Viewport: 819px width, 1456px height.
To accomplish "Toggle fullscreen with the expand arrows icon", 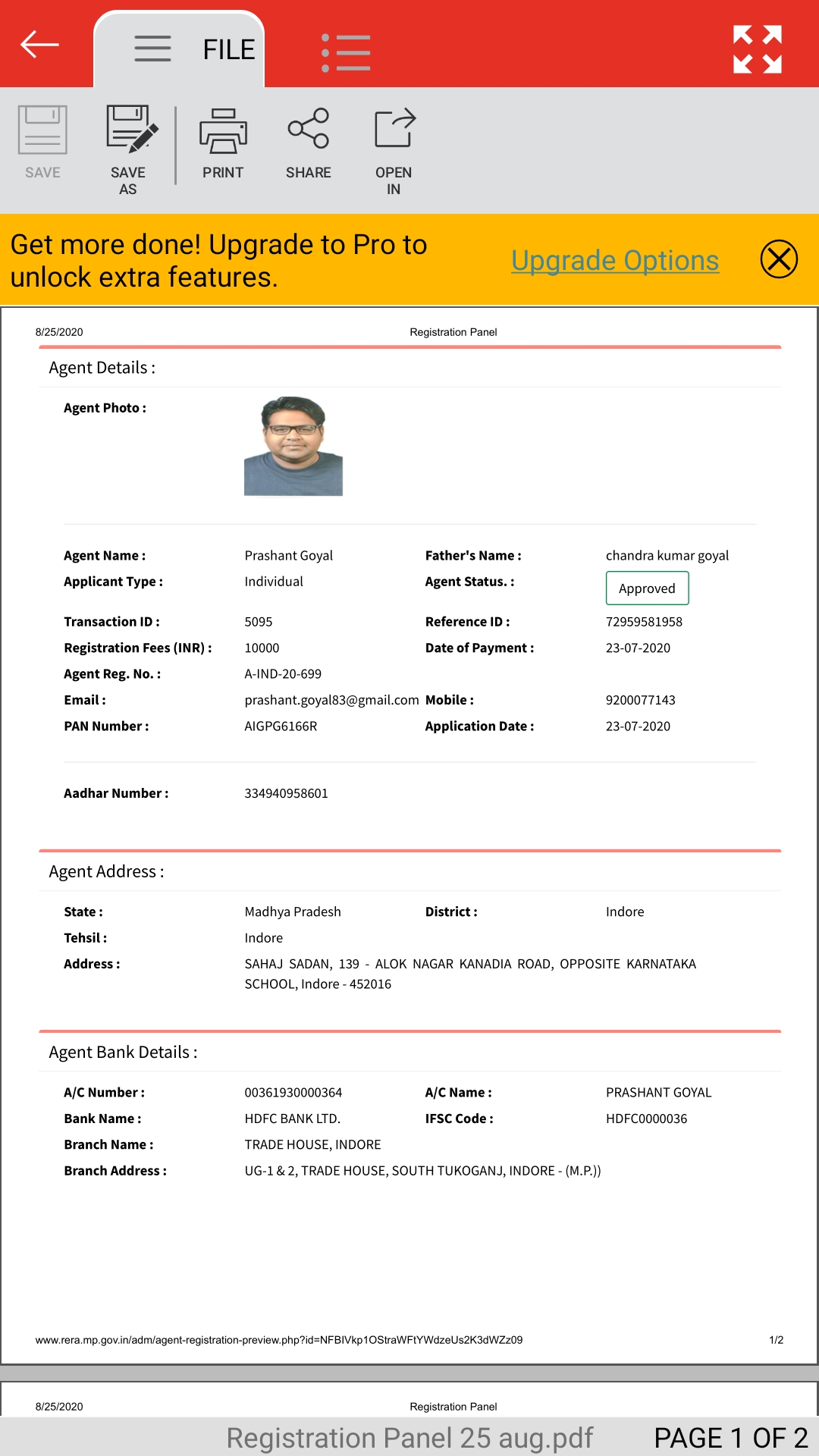I will [757, 49].
